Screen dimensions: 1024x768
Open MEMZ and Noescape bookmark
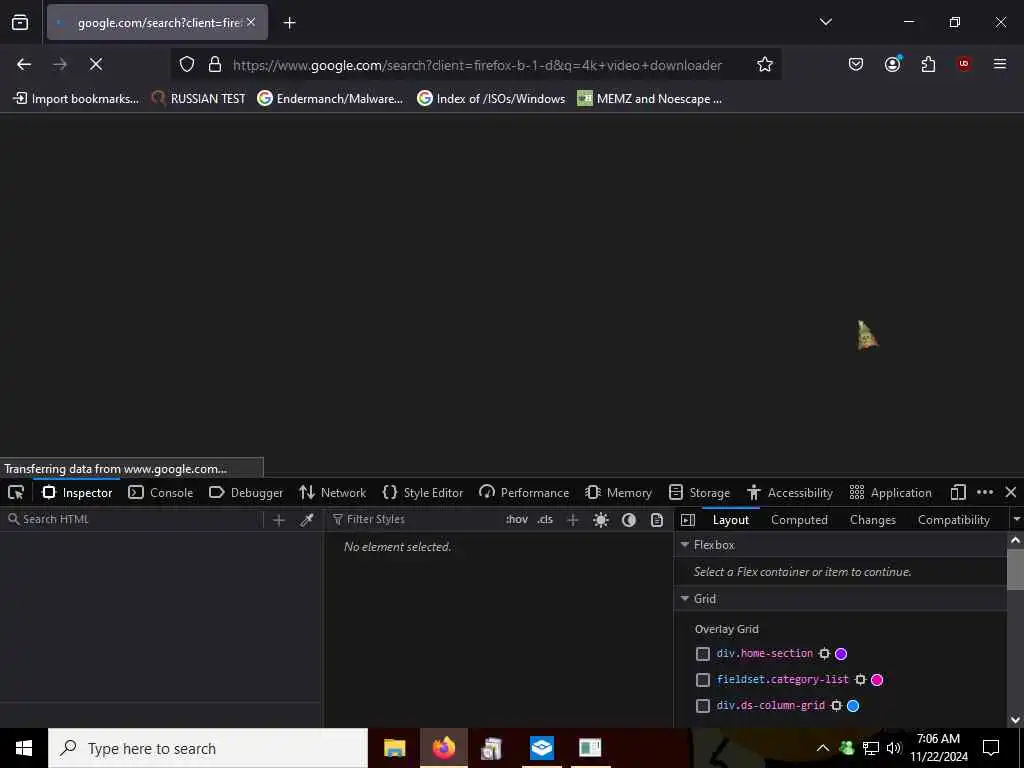coord(650,99)
